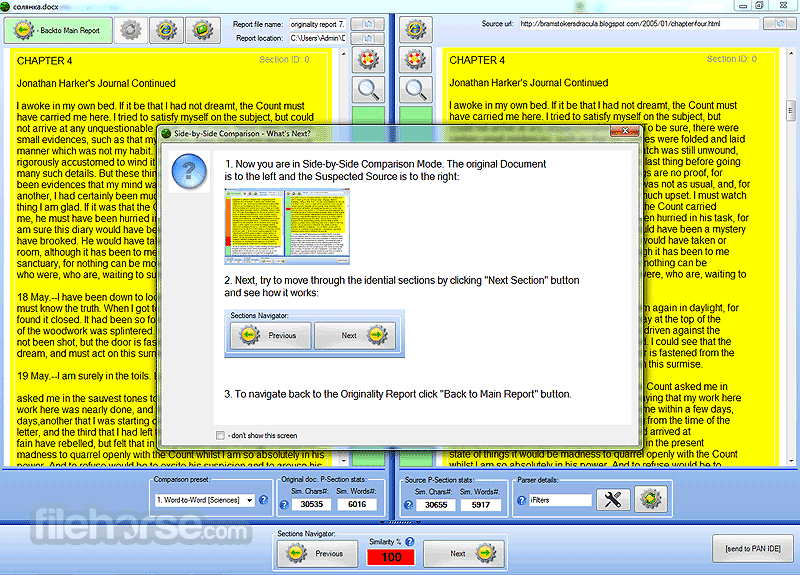Click the right magnifier search icon
Image resolution: width=800 pixels, height=575 pixels.
[x=415, y=90]
